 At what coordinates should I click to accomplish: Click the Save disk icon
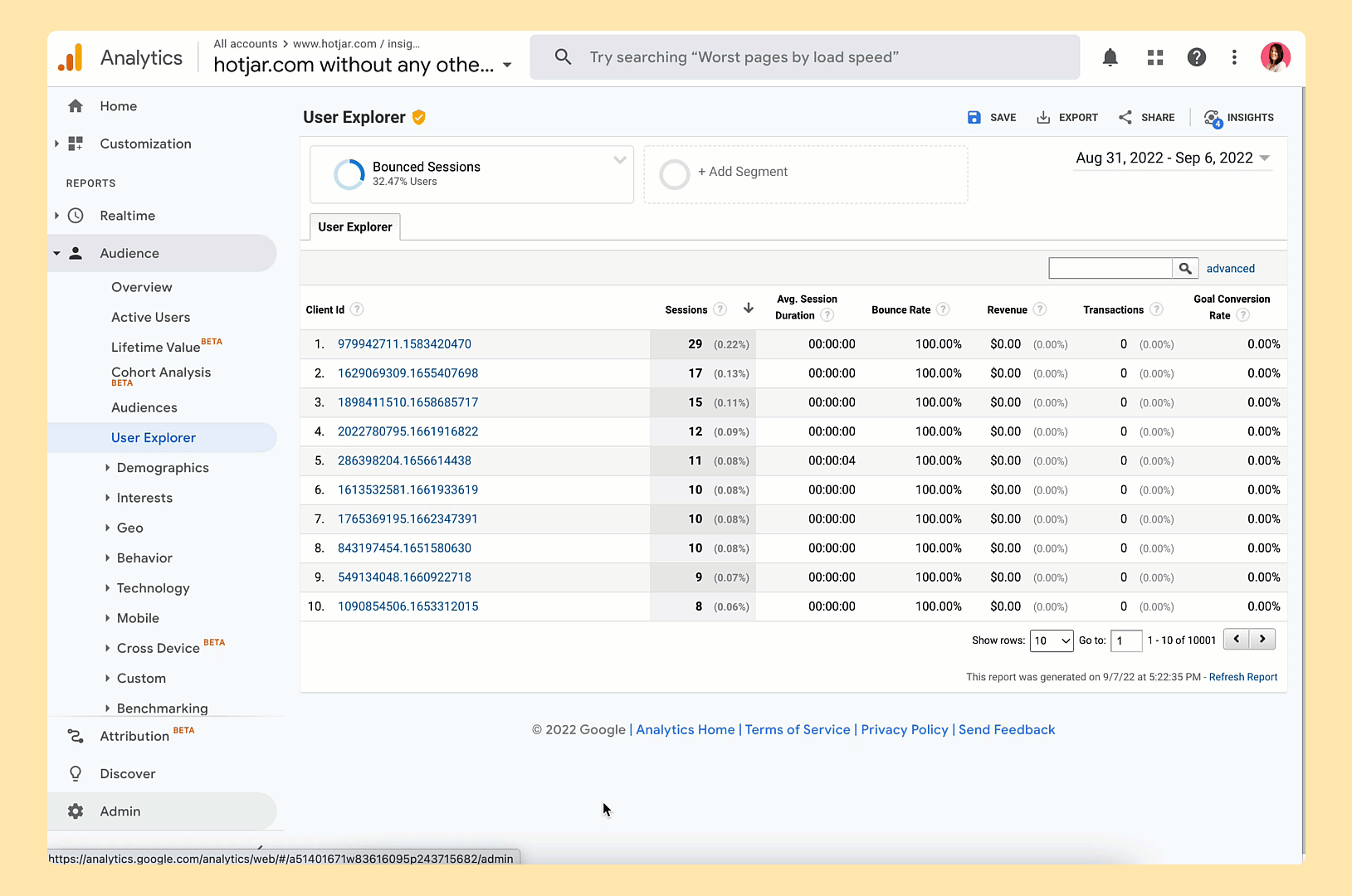coord(974,118)
